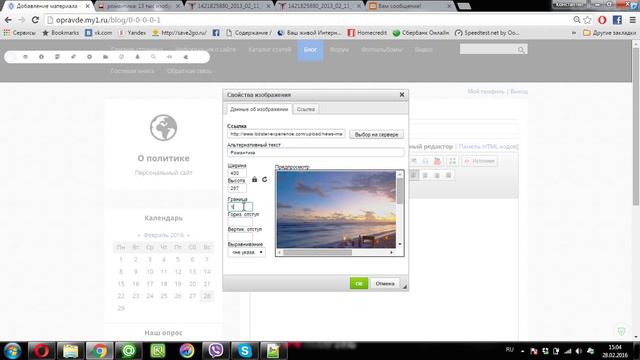
Task: Open the Сервисы apps bookmark
Action: pyautogui.click(x=19, y=33)
